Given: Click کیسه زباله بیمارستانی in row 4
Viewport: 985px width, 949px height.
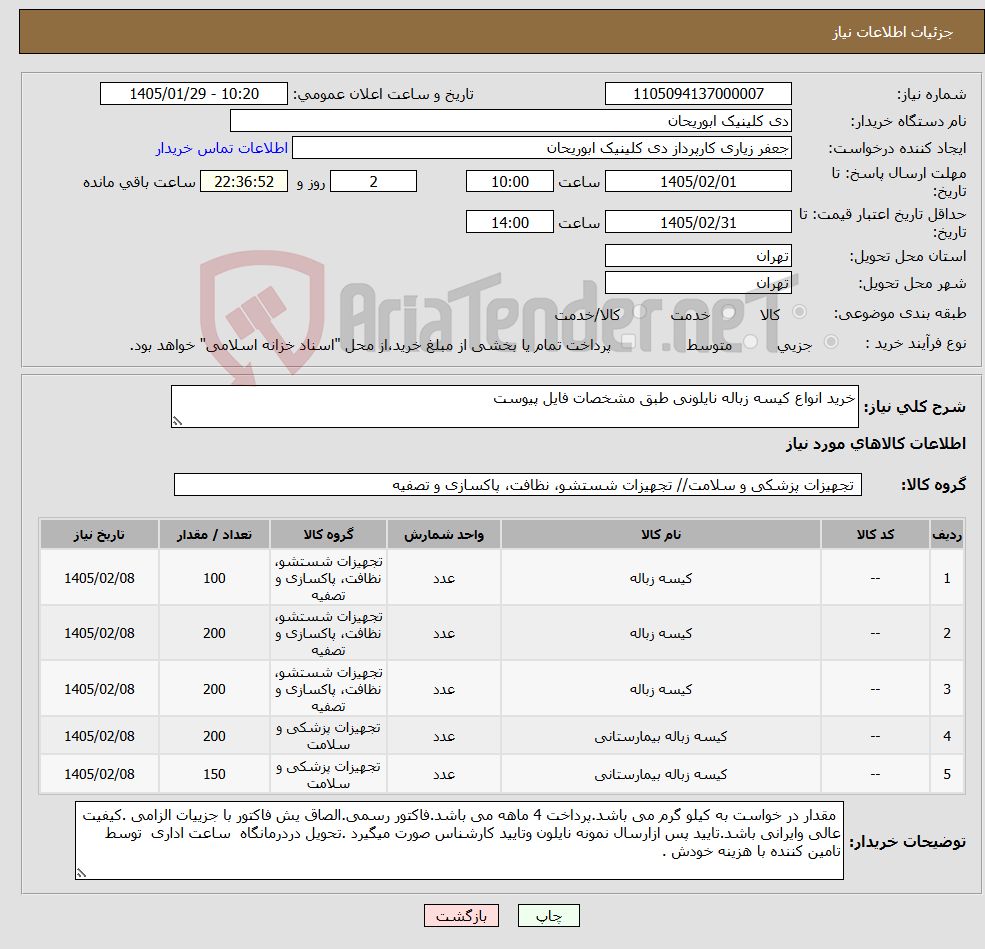Looking at the screenshot, I should [x=661, y=736].
